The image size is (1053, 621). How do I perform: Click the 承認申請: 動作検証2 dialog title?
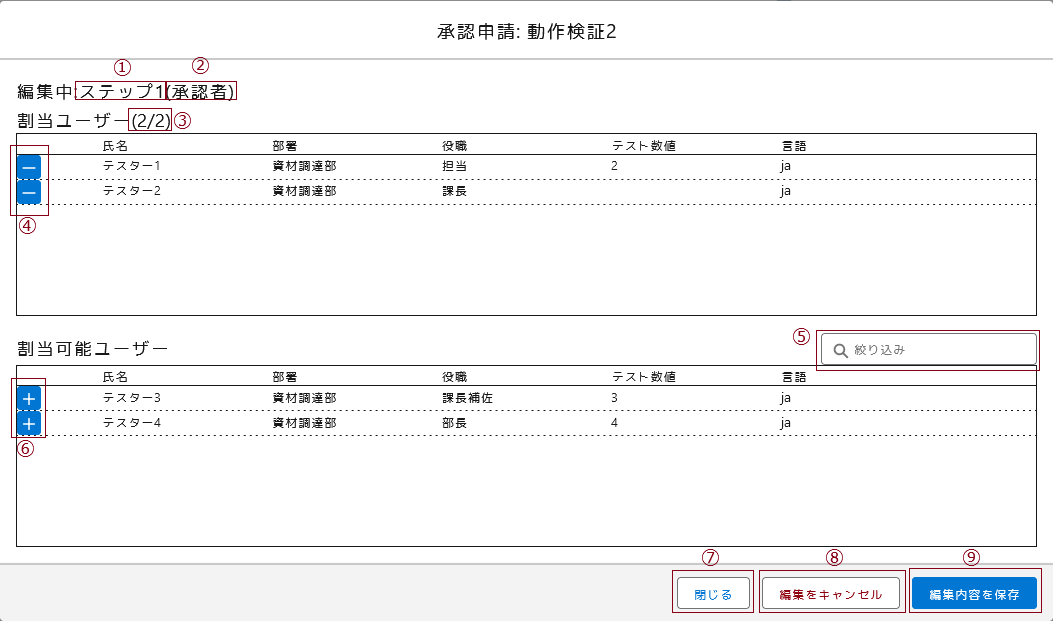coord(526,32)
